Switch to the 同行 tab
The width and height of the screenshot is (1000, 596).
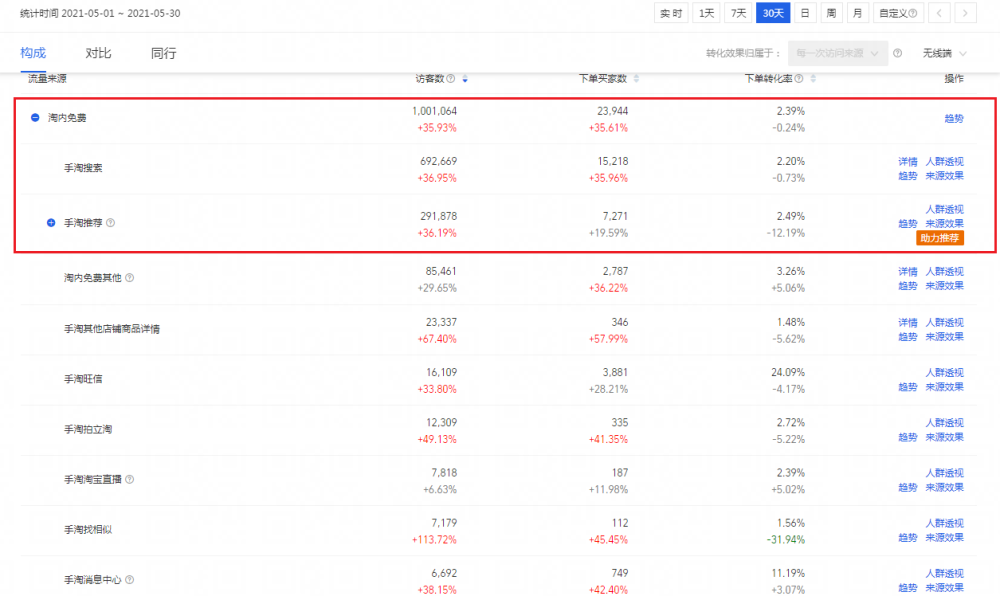click(163, 54)
